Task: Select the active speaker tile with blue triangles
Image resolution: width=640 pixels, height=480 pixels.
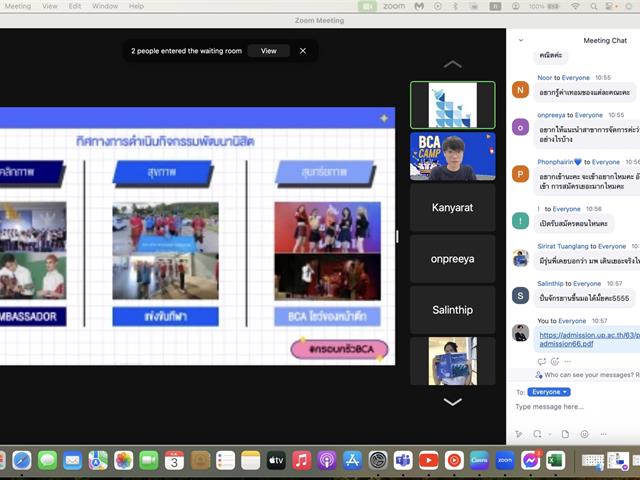Action: click(453, 105)
